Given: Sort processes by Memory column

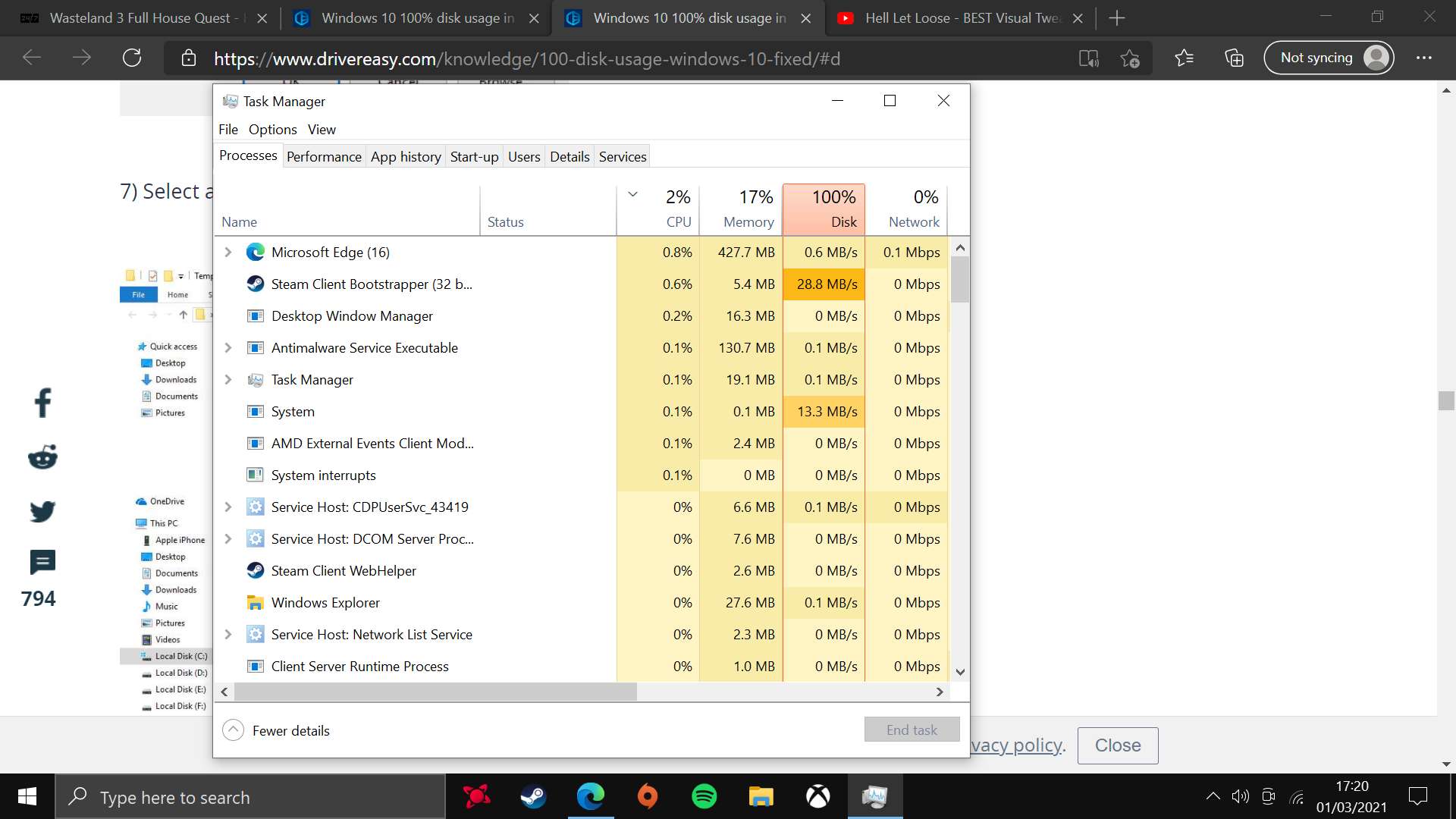Looking at the screenshot, I should [x=741, y=209].
